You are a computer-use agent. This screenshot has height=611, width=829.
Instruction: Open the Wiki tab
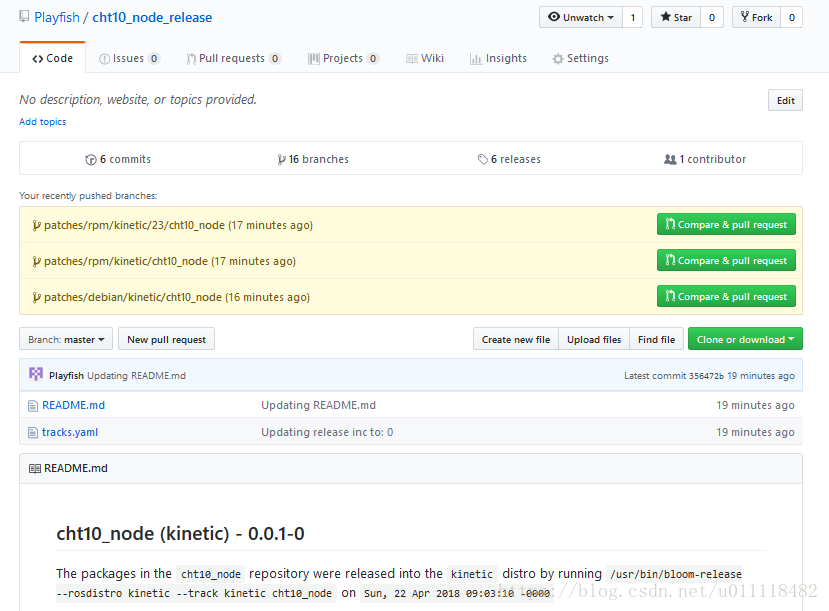click(x=425, y=58)
